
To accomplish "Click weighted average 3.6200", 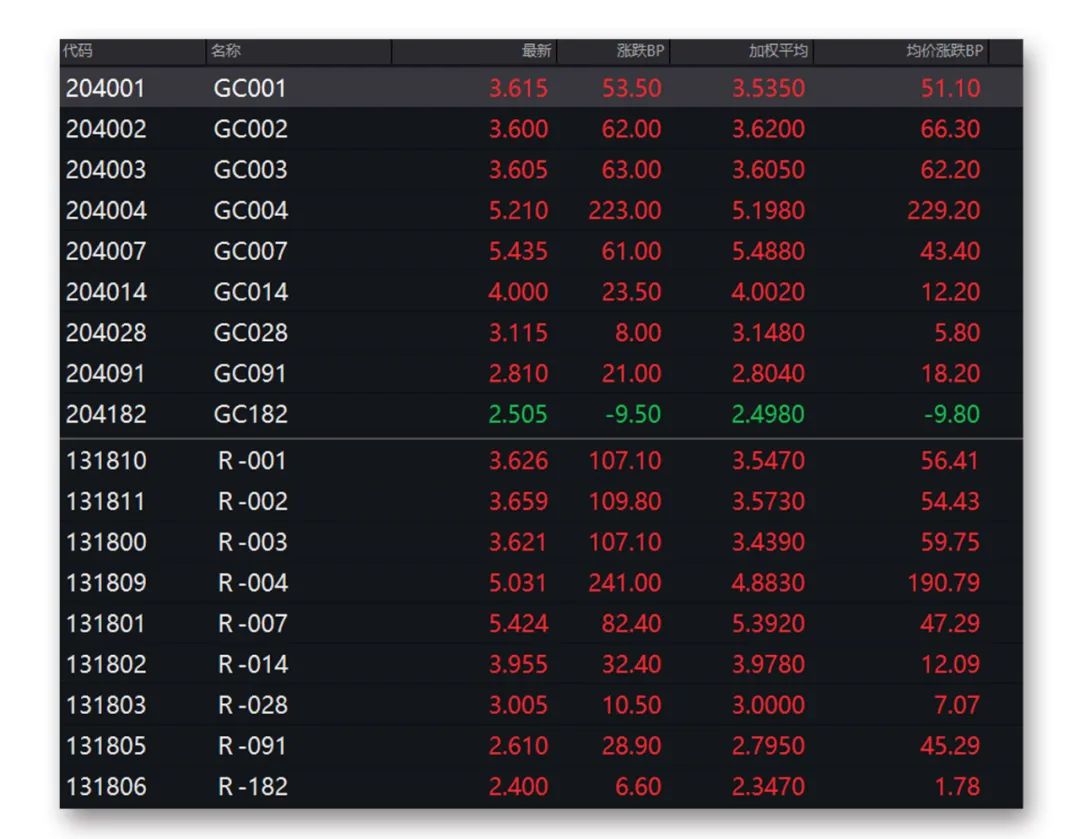I will tap(768, 129).
